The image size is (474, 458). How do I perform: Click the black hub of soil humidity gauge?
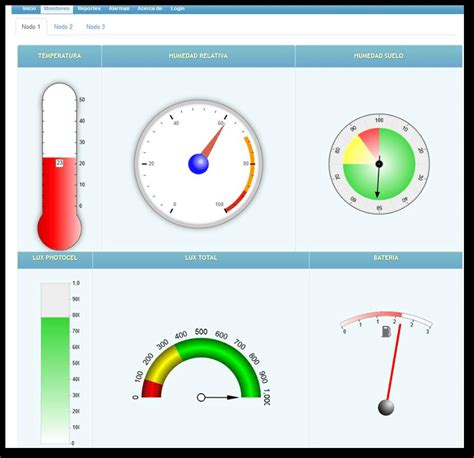[x=379, y=164]
